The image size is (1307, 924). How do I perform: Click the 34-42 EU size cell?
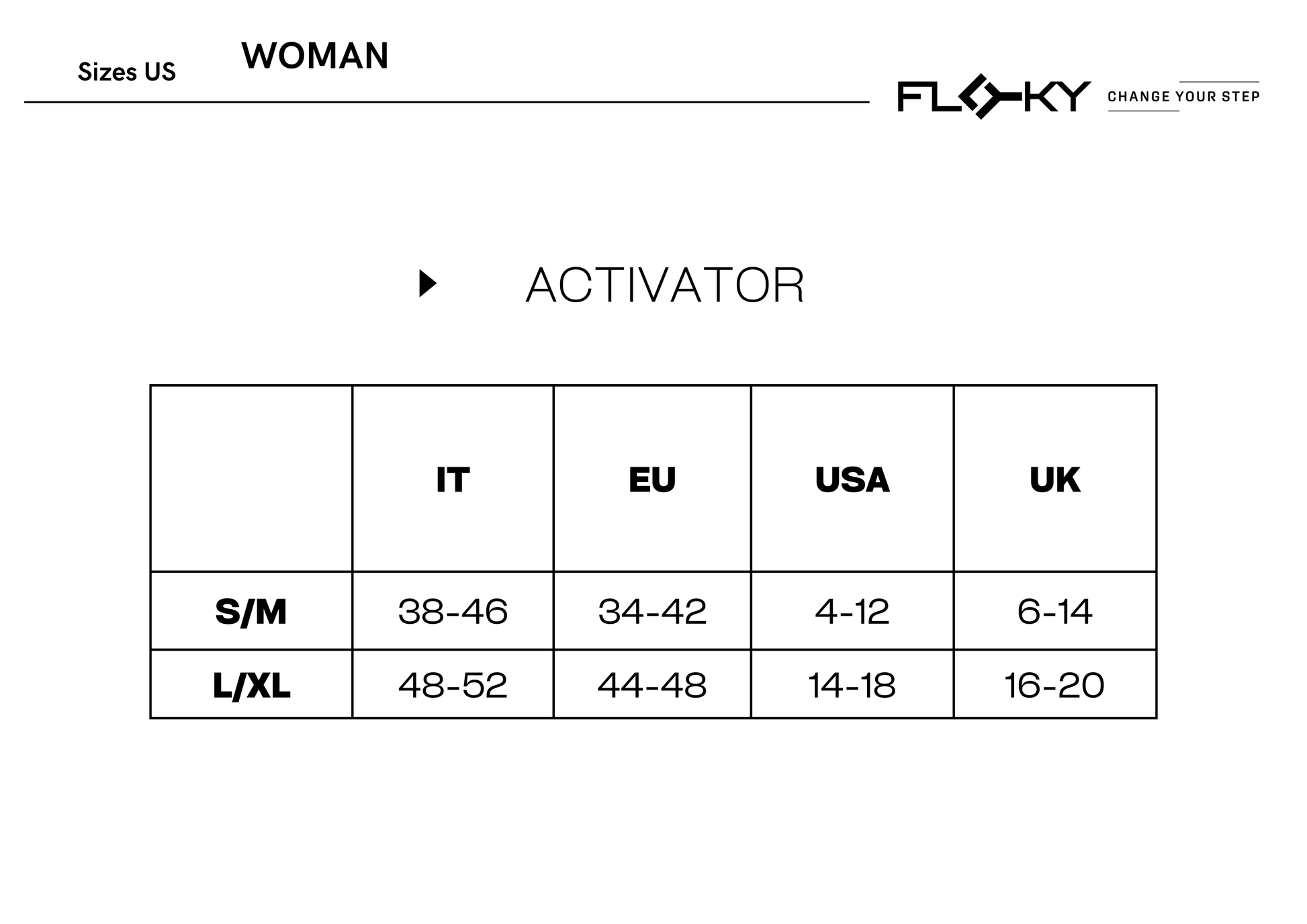point(652,612)
